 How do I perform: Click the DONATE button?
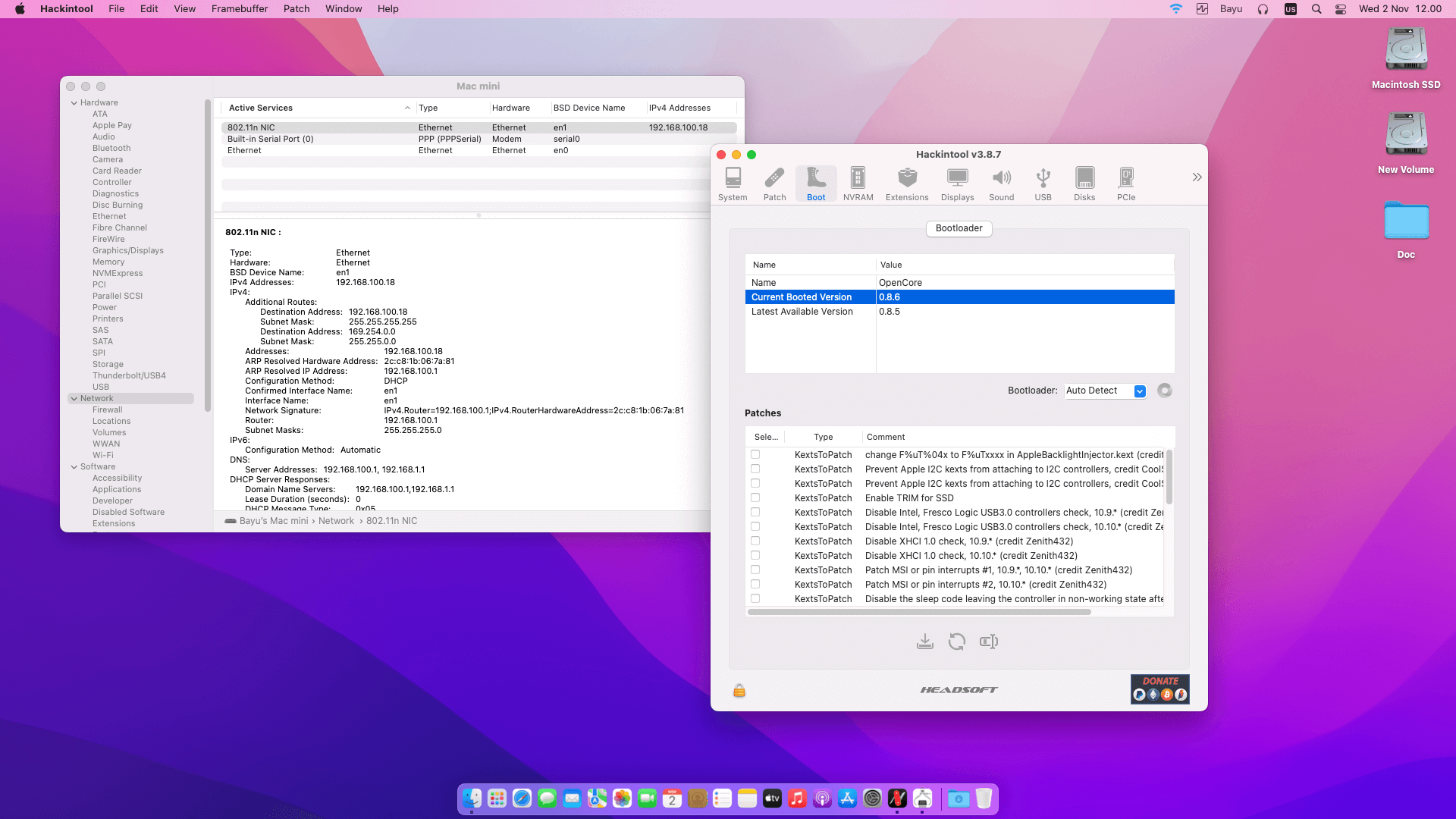pyautogui.click(x=1159, y=689)
